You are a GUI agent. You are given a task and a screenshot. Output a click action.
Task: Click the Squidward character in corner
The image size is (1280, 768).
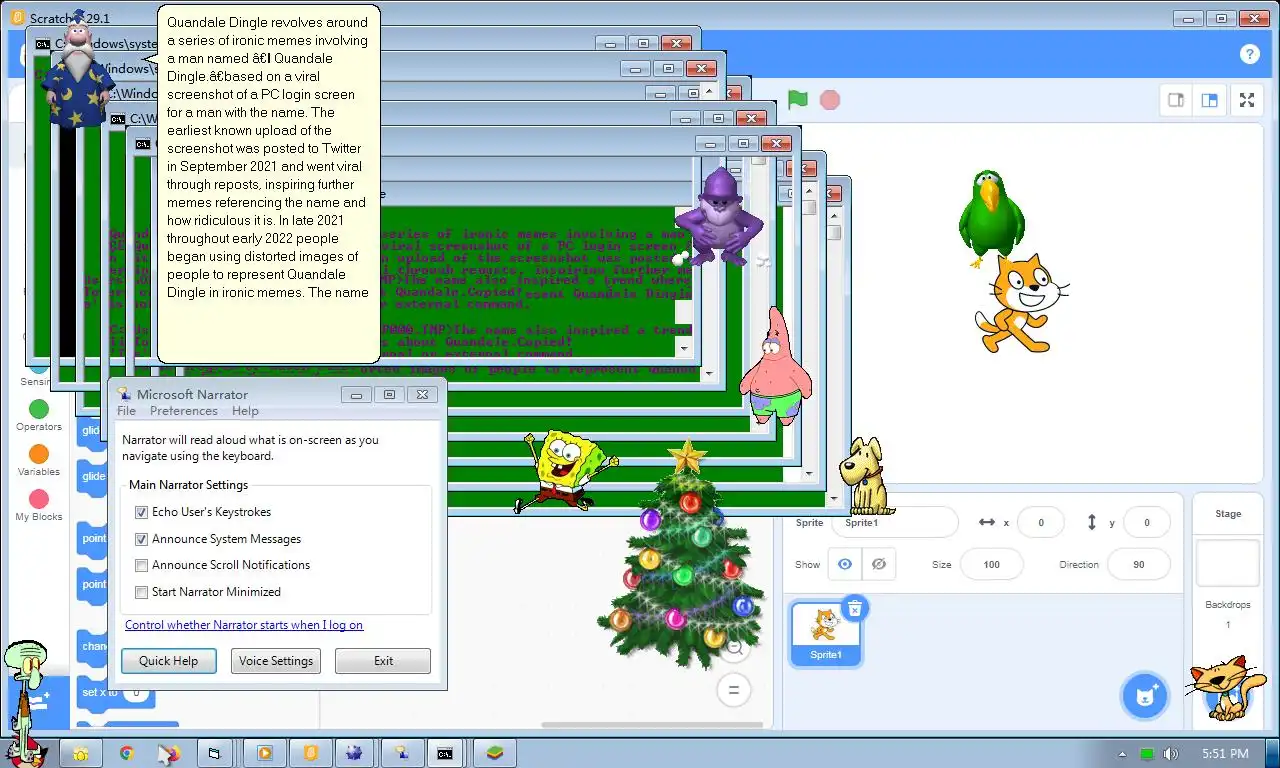point(24,702)
